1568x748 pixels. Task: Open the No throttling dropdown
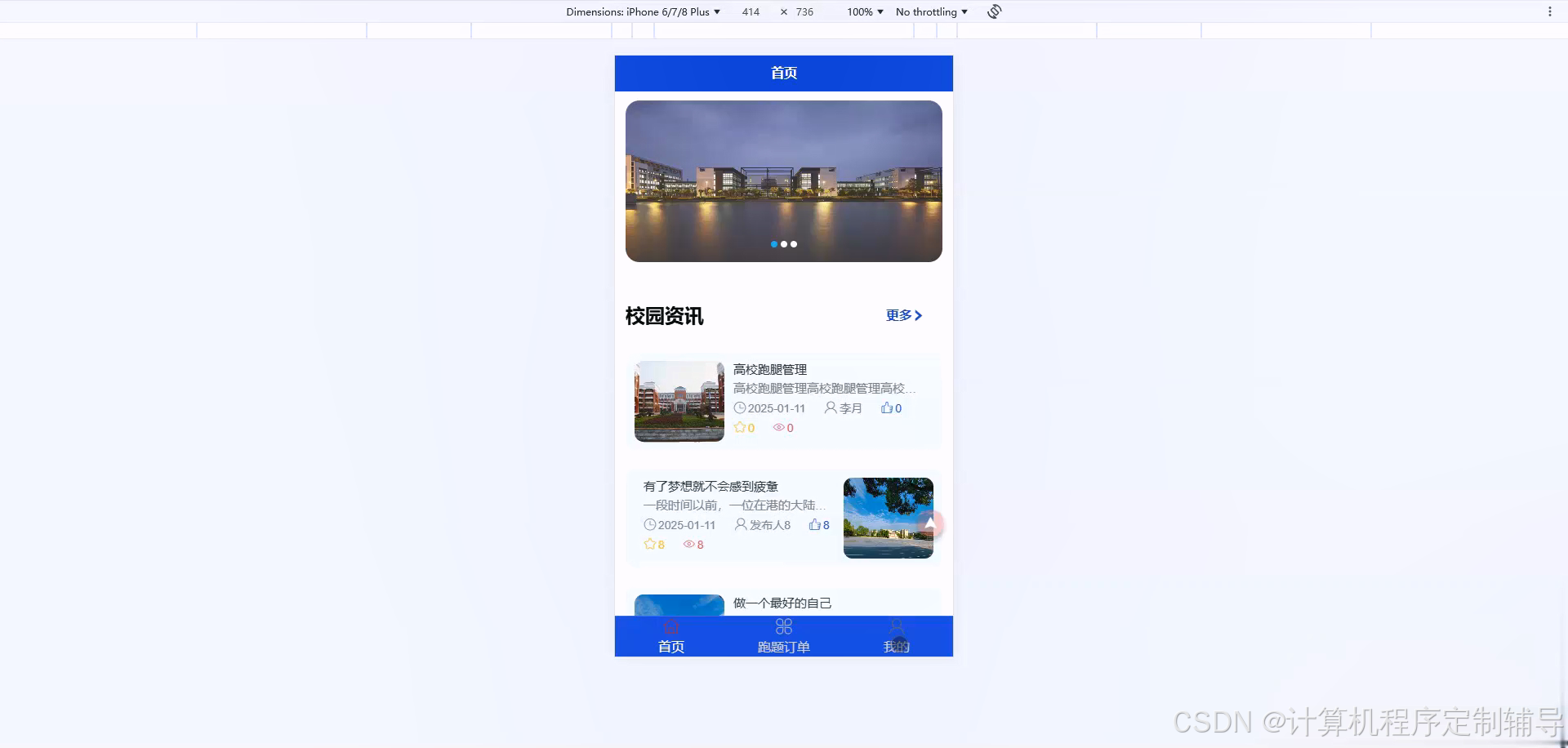[931, 11]
